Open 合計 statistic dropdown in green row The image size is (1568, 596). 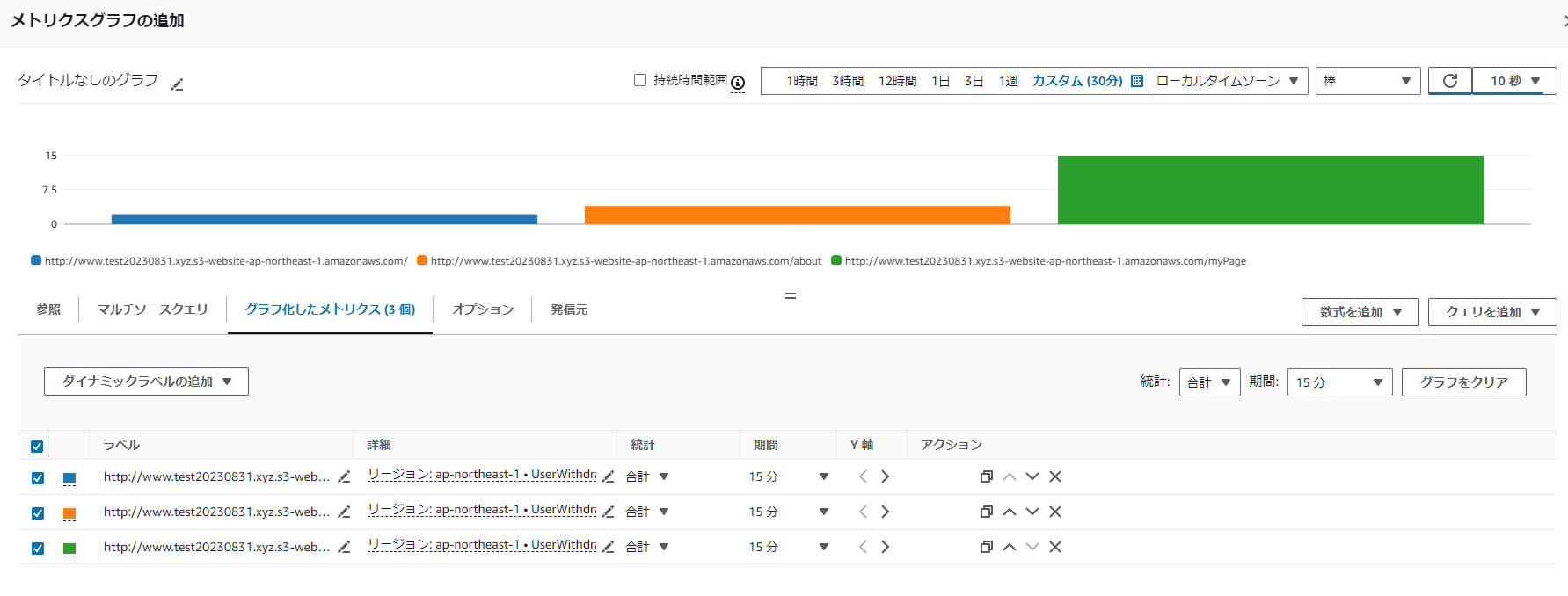coord(647,547)
